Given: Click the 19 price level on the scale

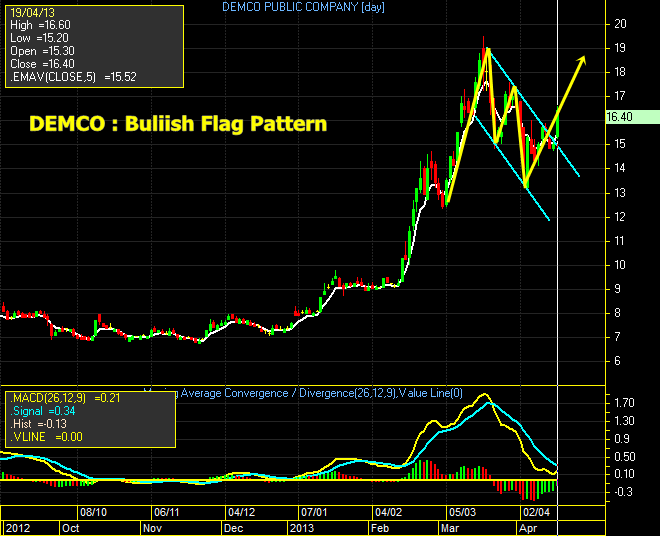Looking at the screenshot, I should [620, 48].
